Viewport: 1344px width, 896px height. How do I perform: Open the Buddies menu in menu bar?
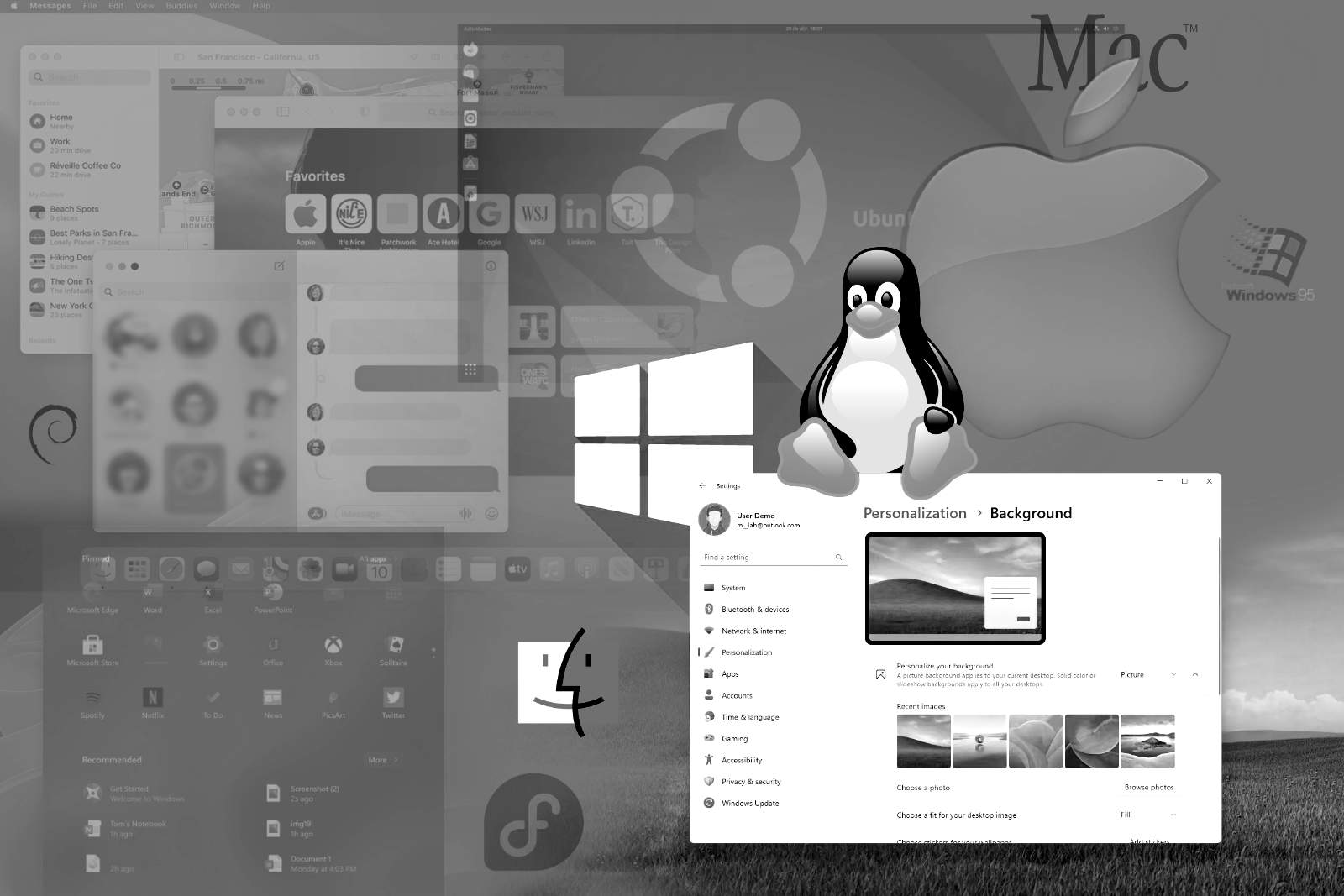click(x=181, y=6)
